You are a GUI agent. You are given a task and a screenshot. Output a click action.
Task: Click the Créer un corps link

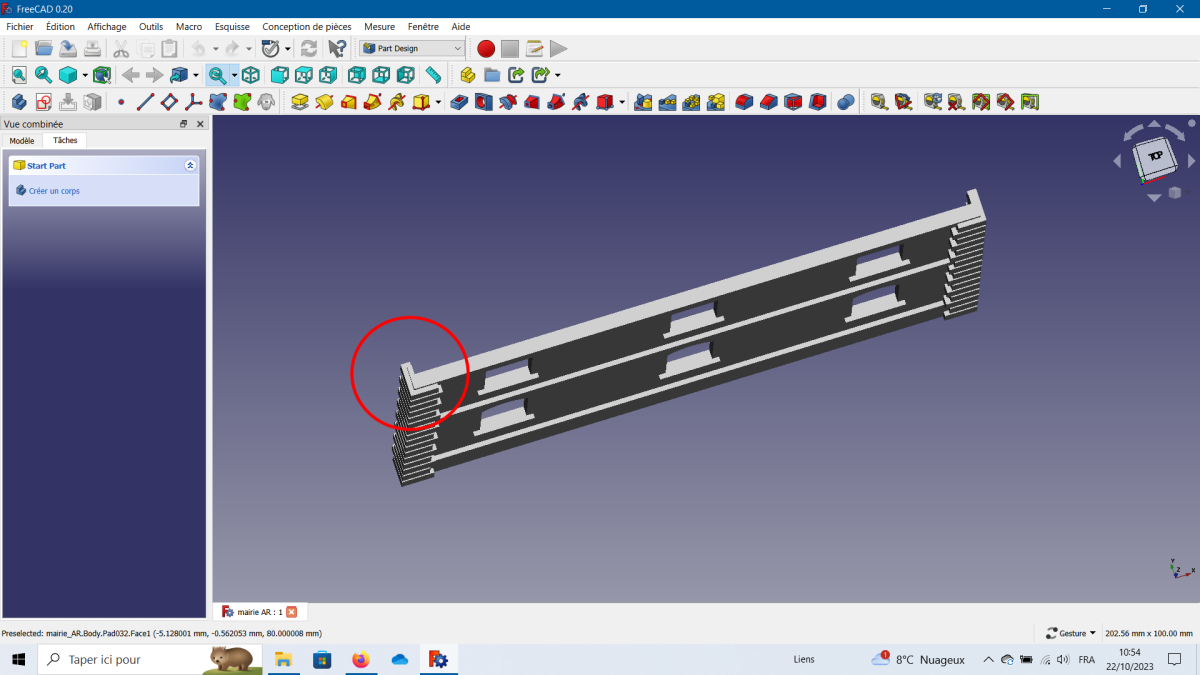pos(54,190)
